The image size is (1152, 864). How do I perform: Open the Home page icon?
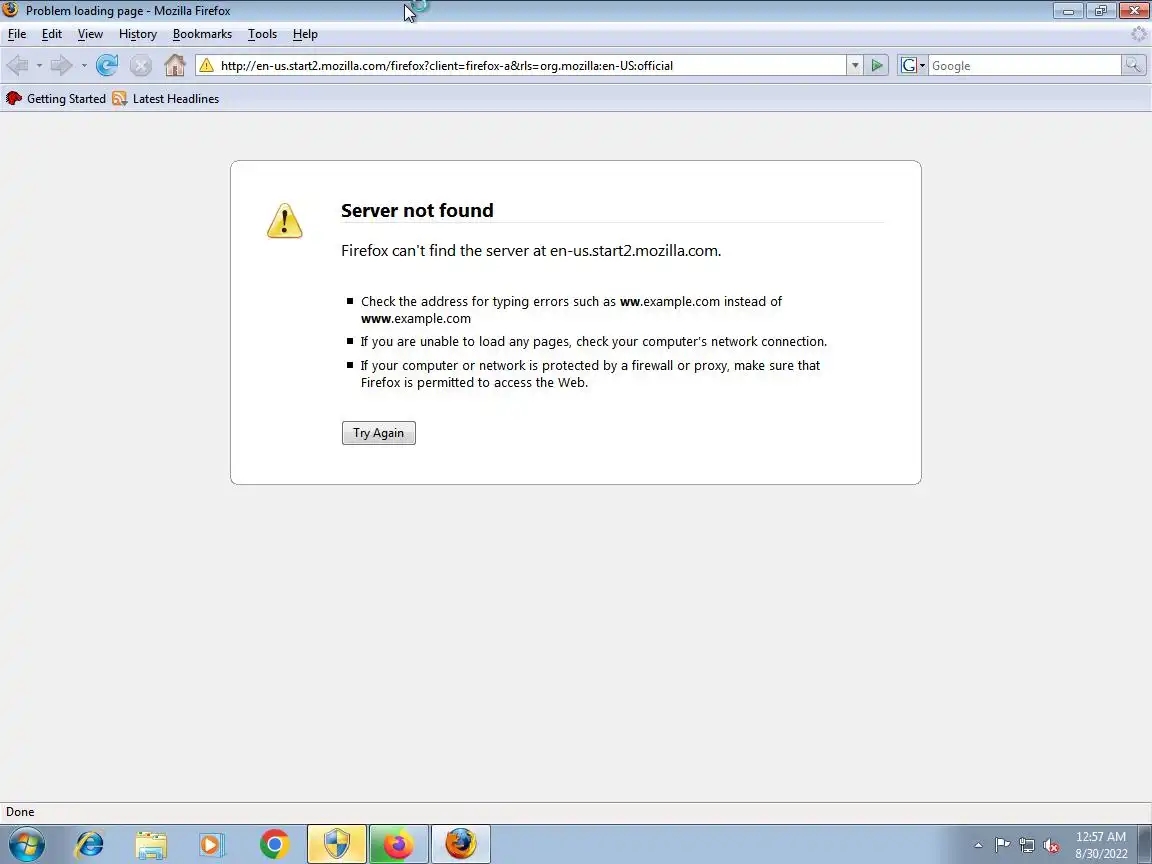tap(175, 65)
